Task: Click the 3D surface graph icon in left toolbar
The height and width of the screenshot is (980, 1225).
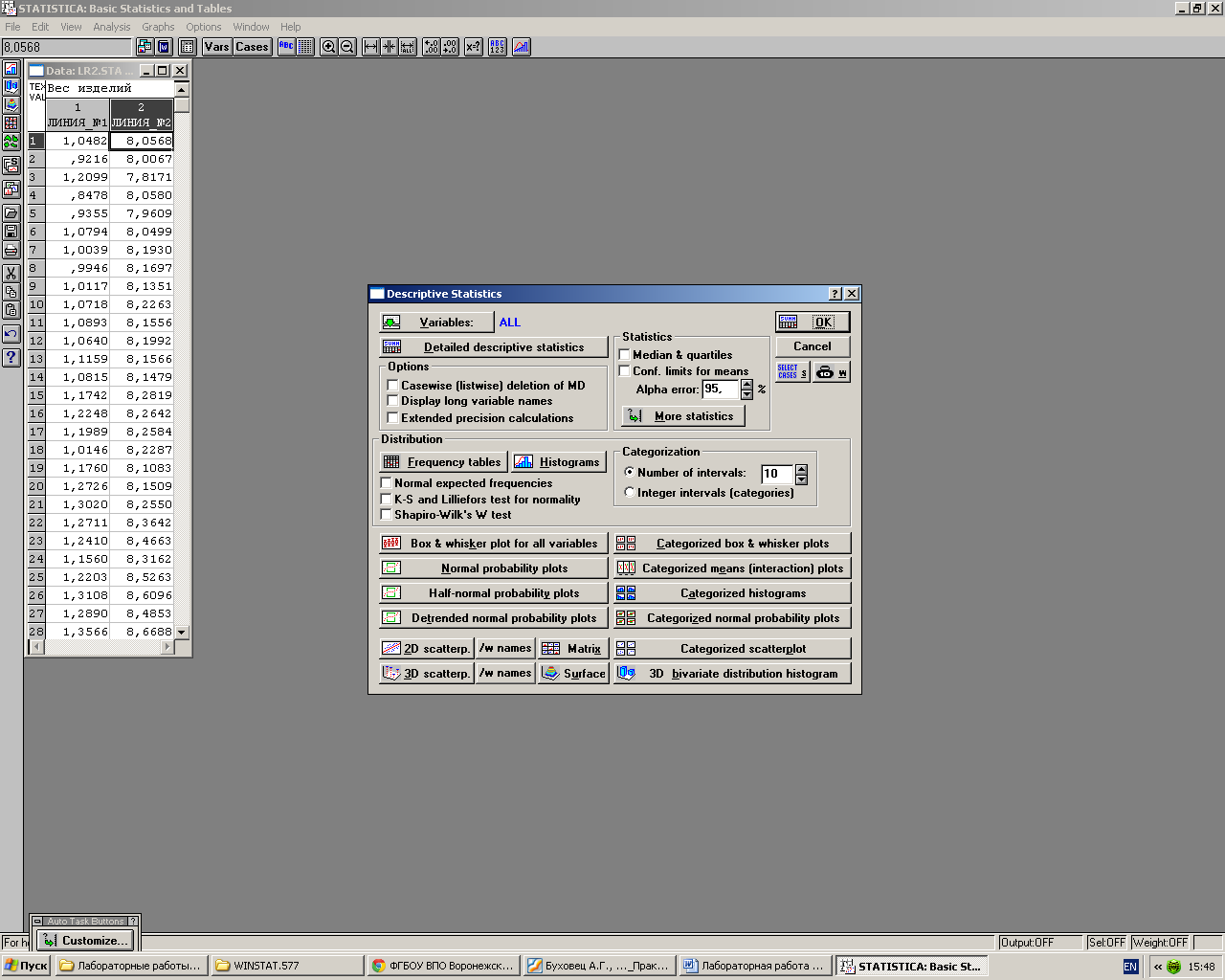Action: [11, 105]
